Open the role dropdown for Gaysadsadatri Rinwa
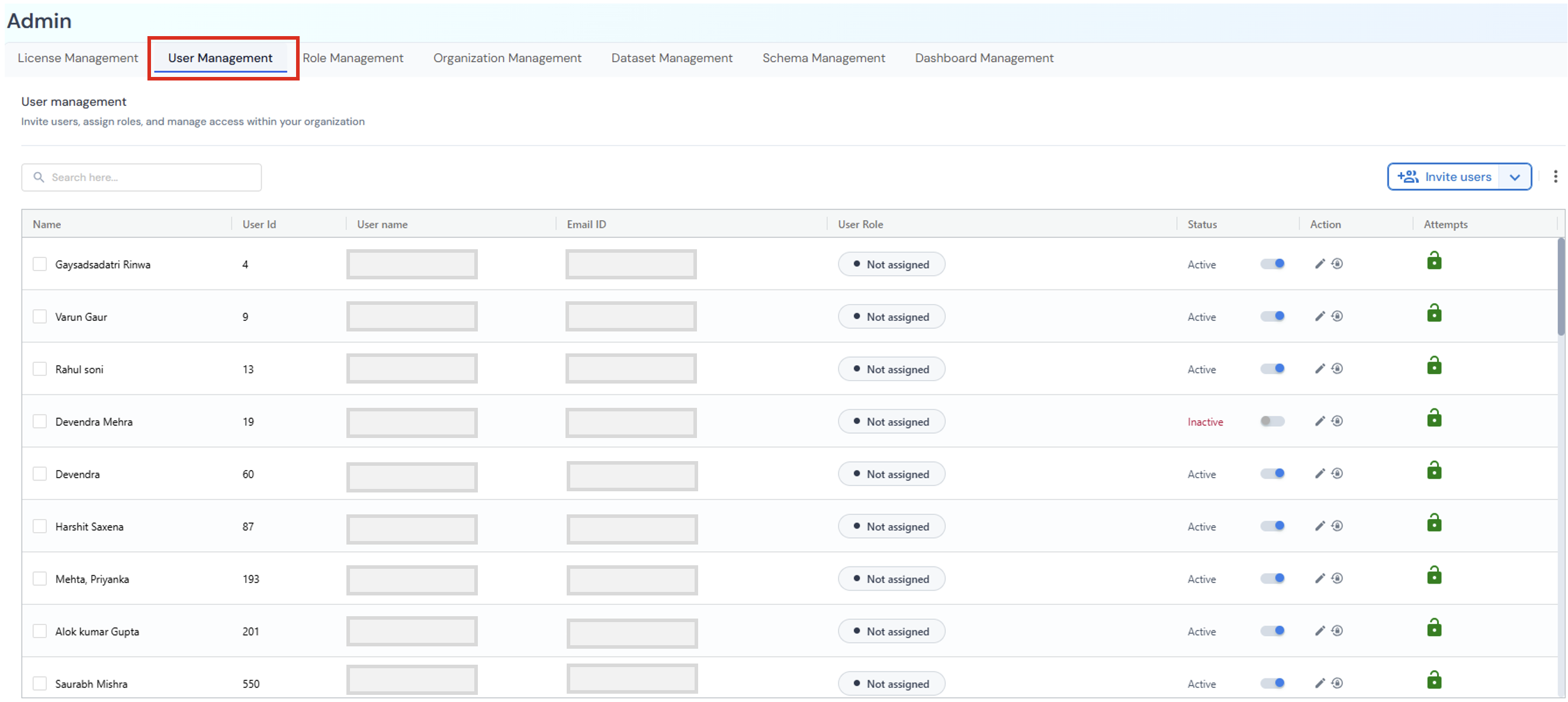The image size is (1568, 702). (x=891, y=264)
